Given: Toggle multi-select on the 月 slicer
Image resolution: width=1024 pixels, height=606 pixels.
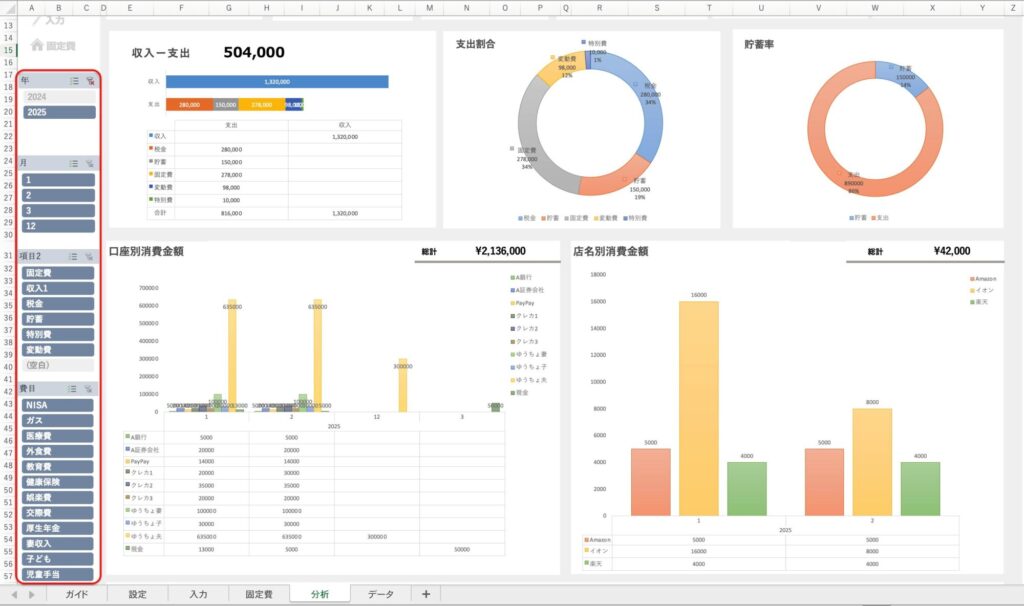Looking at the screenshot, I should pos(74,163).
